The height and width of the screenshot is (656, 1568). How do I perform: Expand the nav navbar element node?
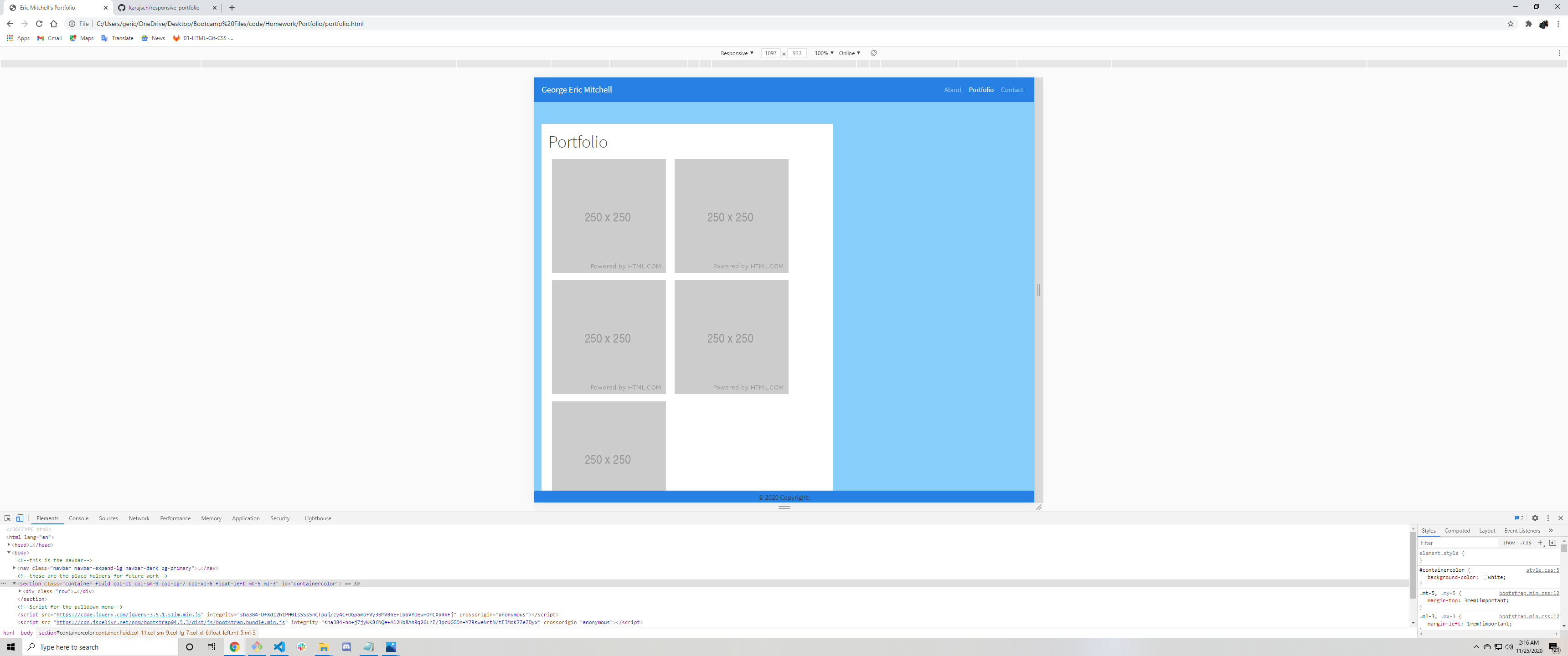click(x=14, y=568)
